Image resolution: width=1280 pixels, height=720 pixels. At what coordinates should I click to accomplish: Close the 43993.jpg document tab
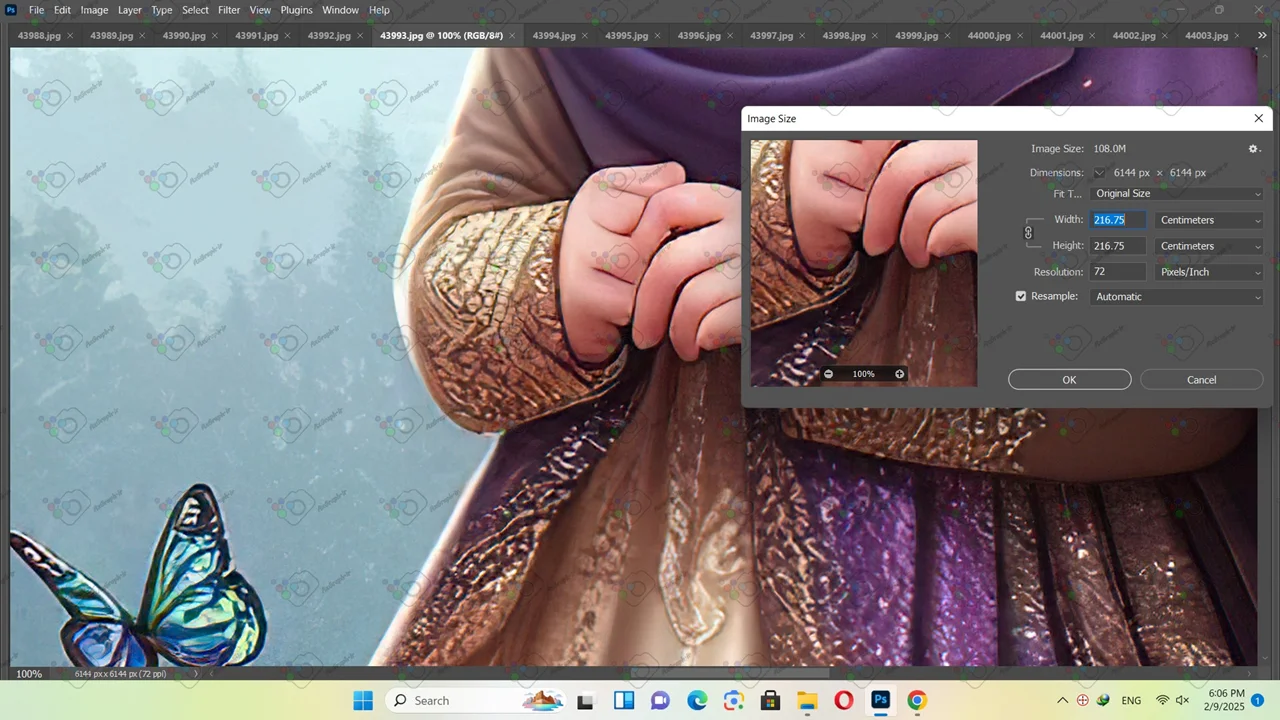click(513, 35)
